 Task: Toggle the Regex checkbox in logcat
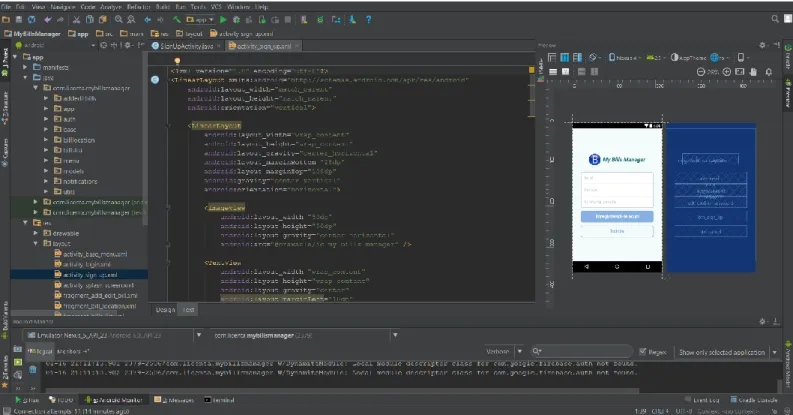pyautogui.click(x=643, y=352)
